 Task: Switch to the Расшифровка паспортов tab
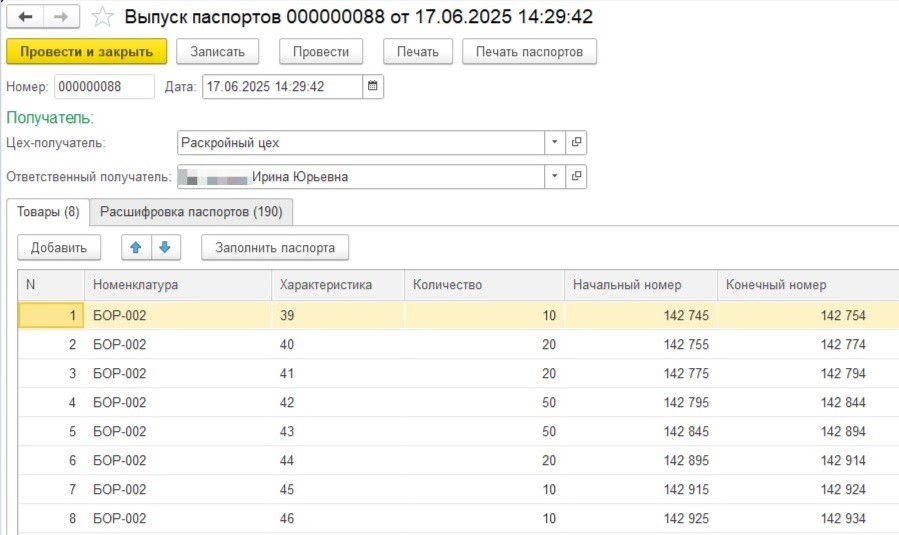point(191,212)
